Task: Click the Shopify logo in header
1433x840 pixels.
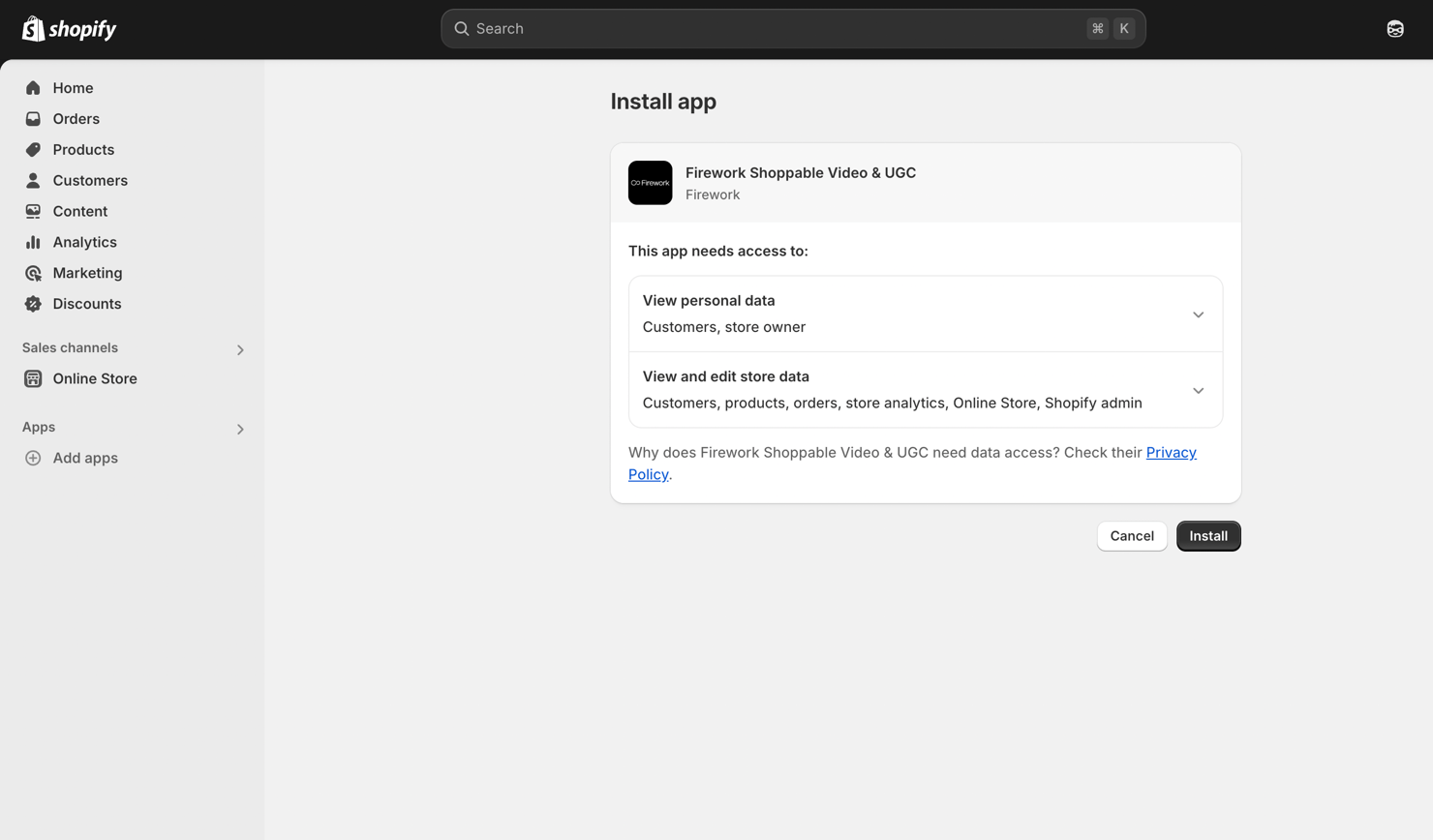Action: pos(69,29)
